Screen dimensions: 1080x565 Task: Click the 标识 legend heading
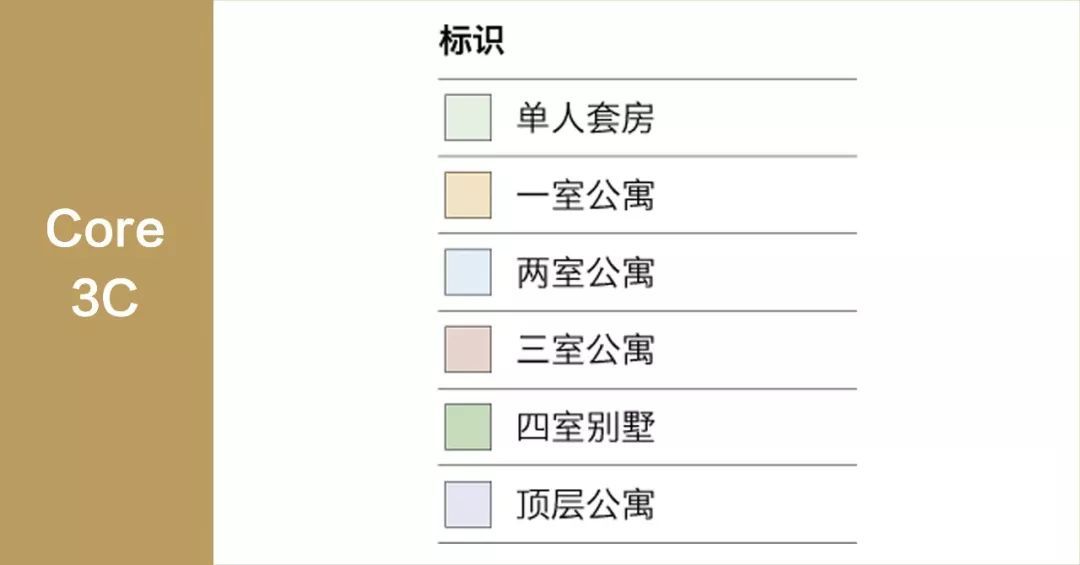pos(471,41)
